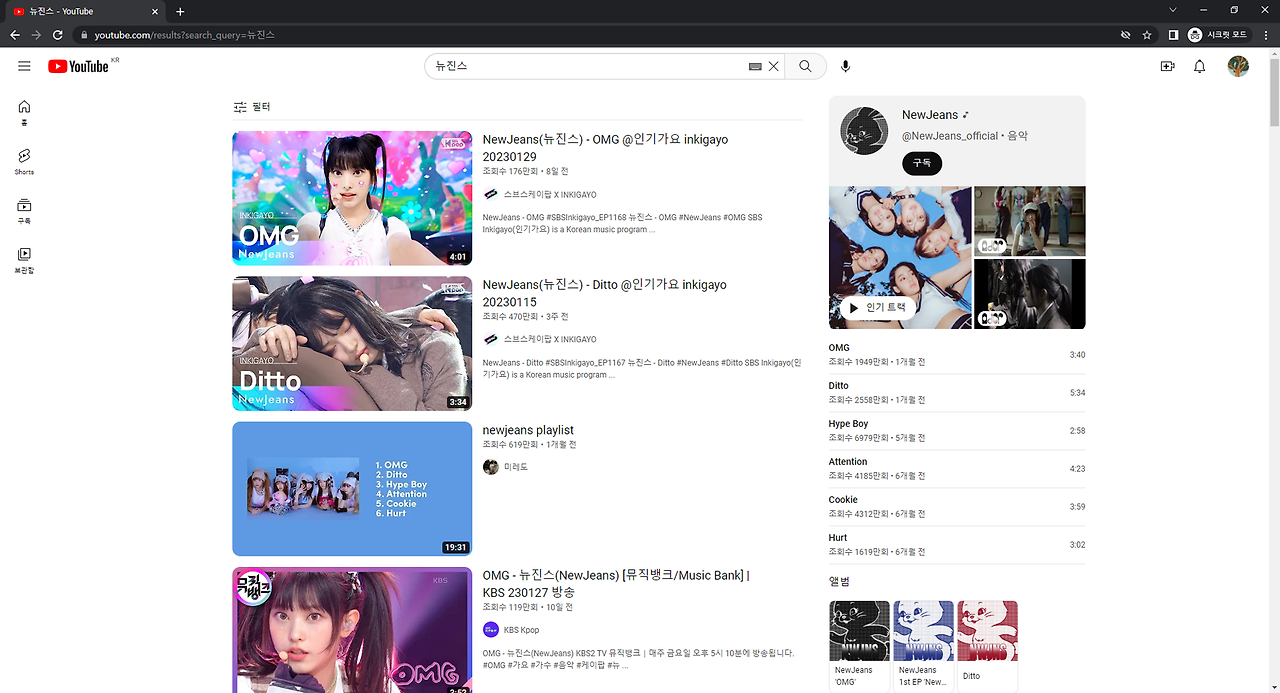Click the search input field containing 뉴진스
Image resolution: width=1280 pixels, height=693 pixels.
590,66
